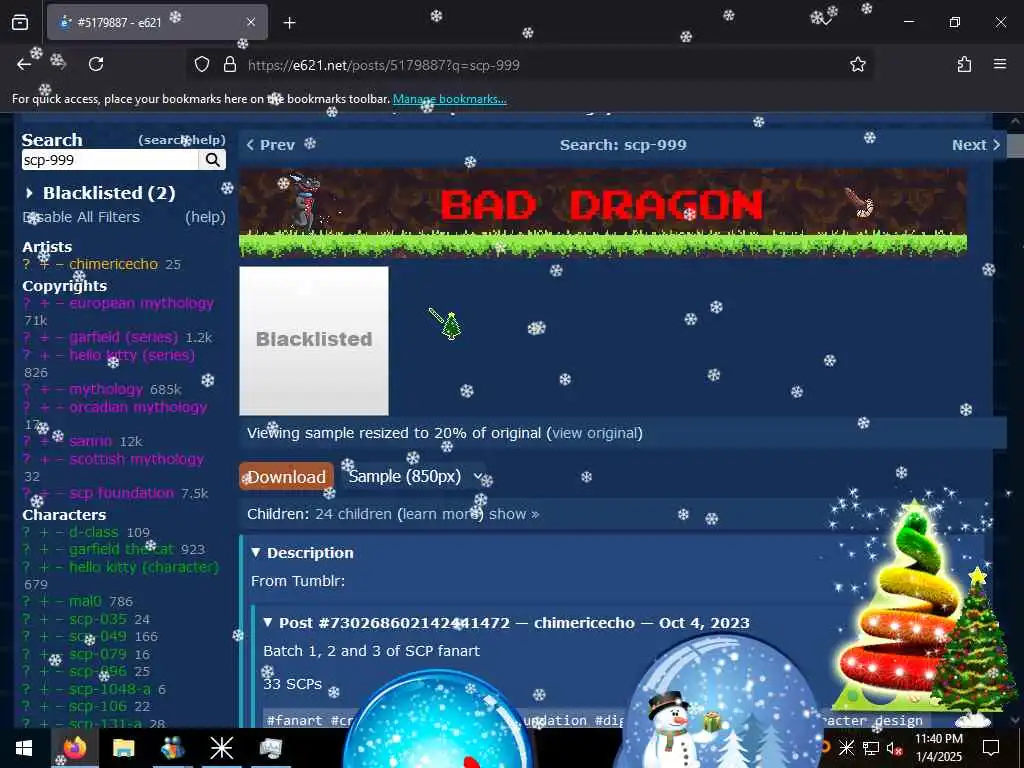
Task: Open the scp-035 character tag
Action: 98,618
